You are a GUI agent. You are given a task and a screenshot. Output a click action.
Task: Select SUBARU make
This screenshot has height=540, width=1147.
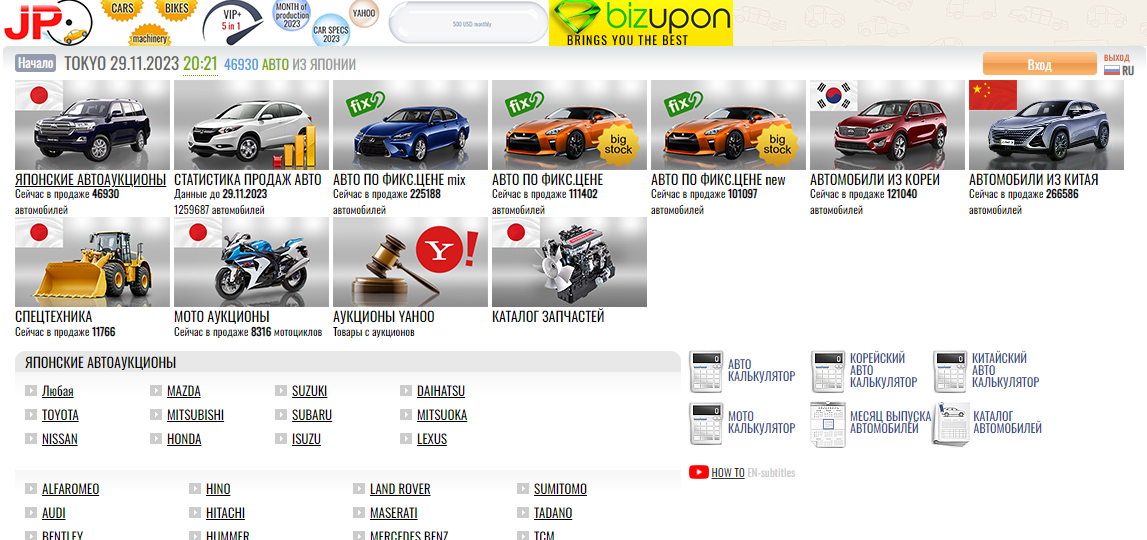pos(312,415)
